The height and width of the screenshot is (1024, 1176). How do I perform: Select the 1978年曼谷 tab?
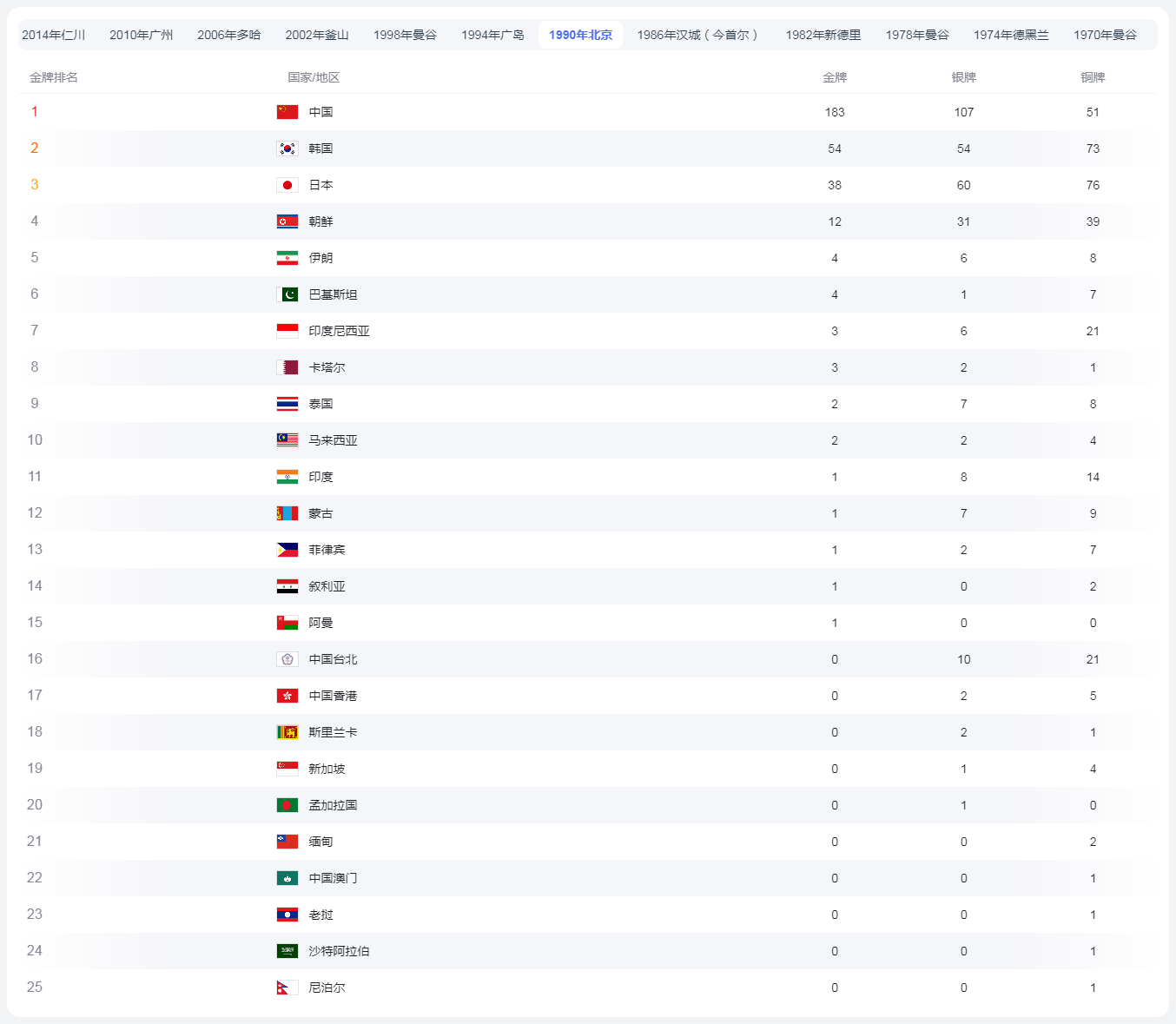point(917,35)
